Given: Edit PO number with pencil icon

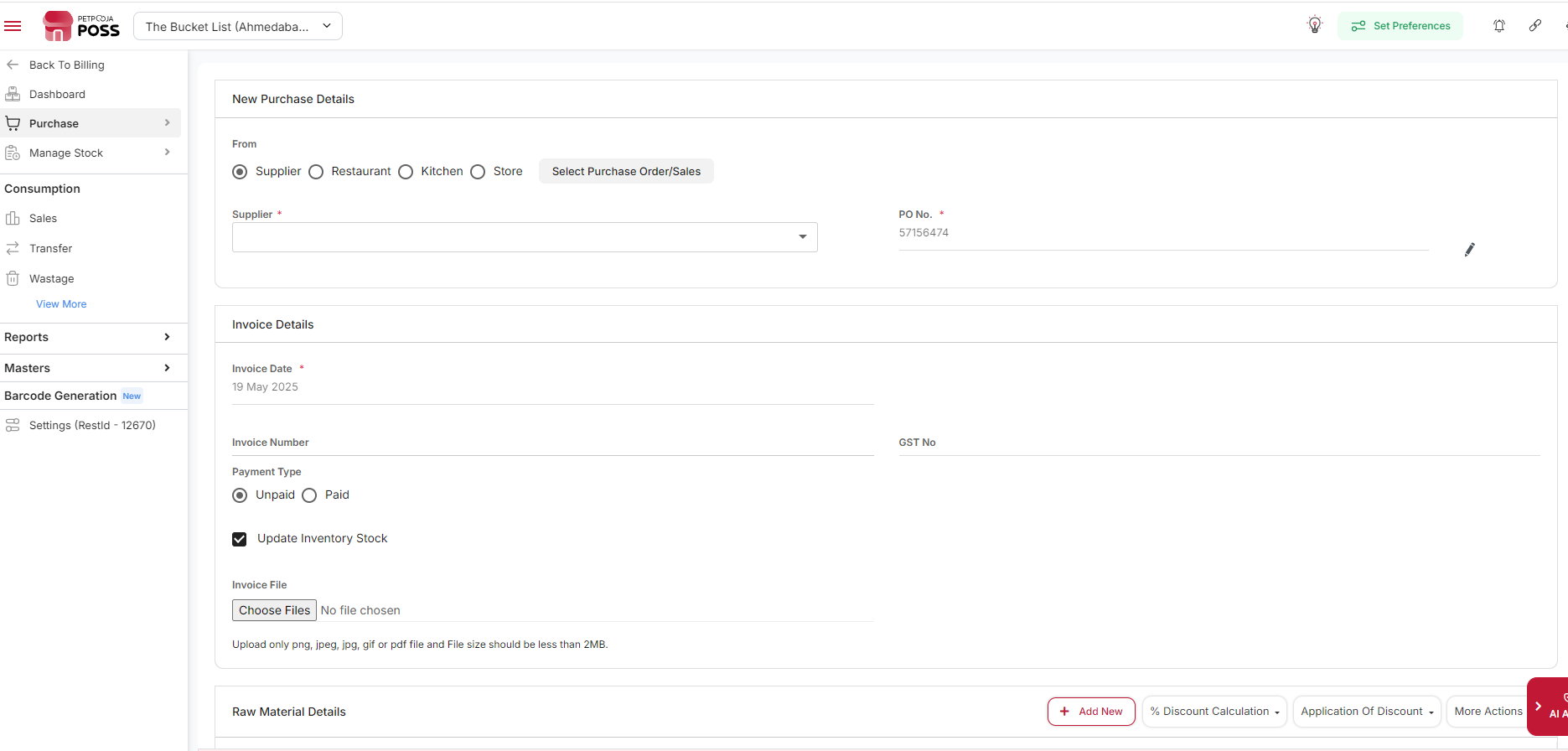Looking at the screenshot, I should coord(1469,250).
